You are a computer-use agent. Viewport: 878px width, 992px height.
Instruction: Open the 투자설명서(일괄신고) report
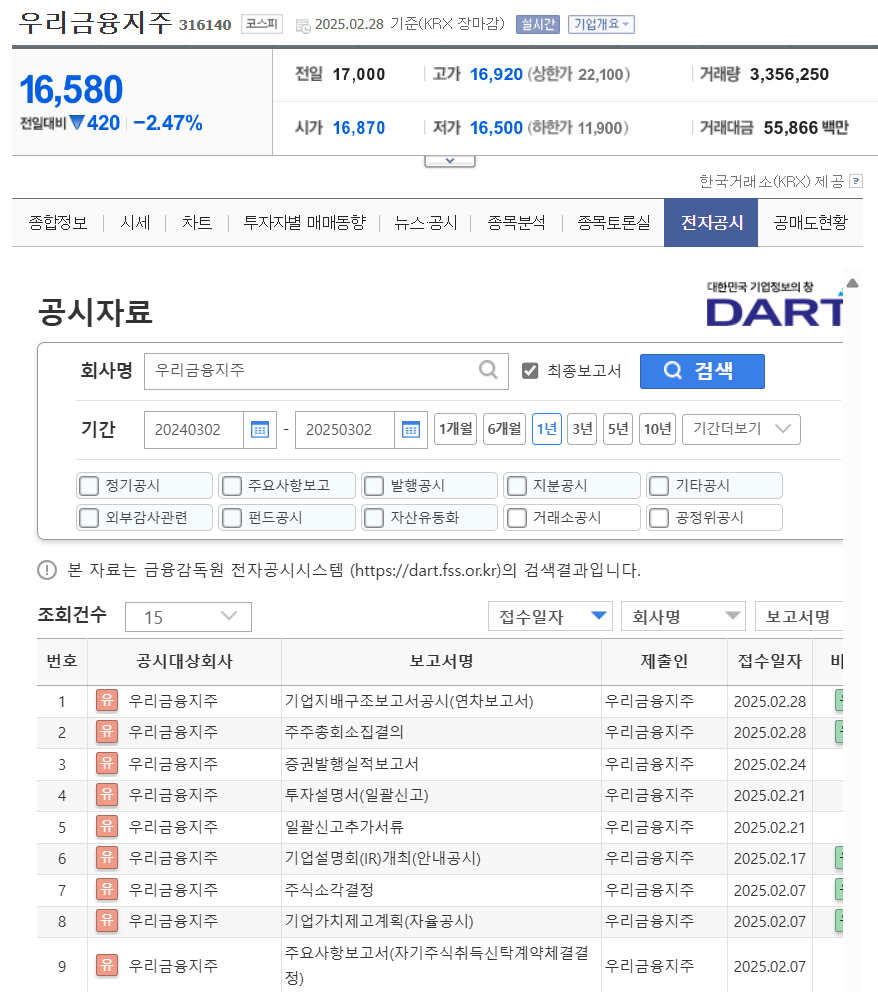357,795
